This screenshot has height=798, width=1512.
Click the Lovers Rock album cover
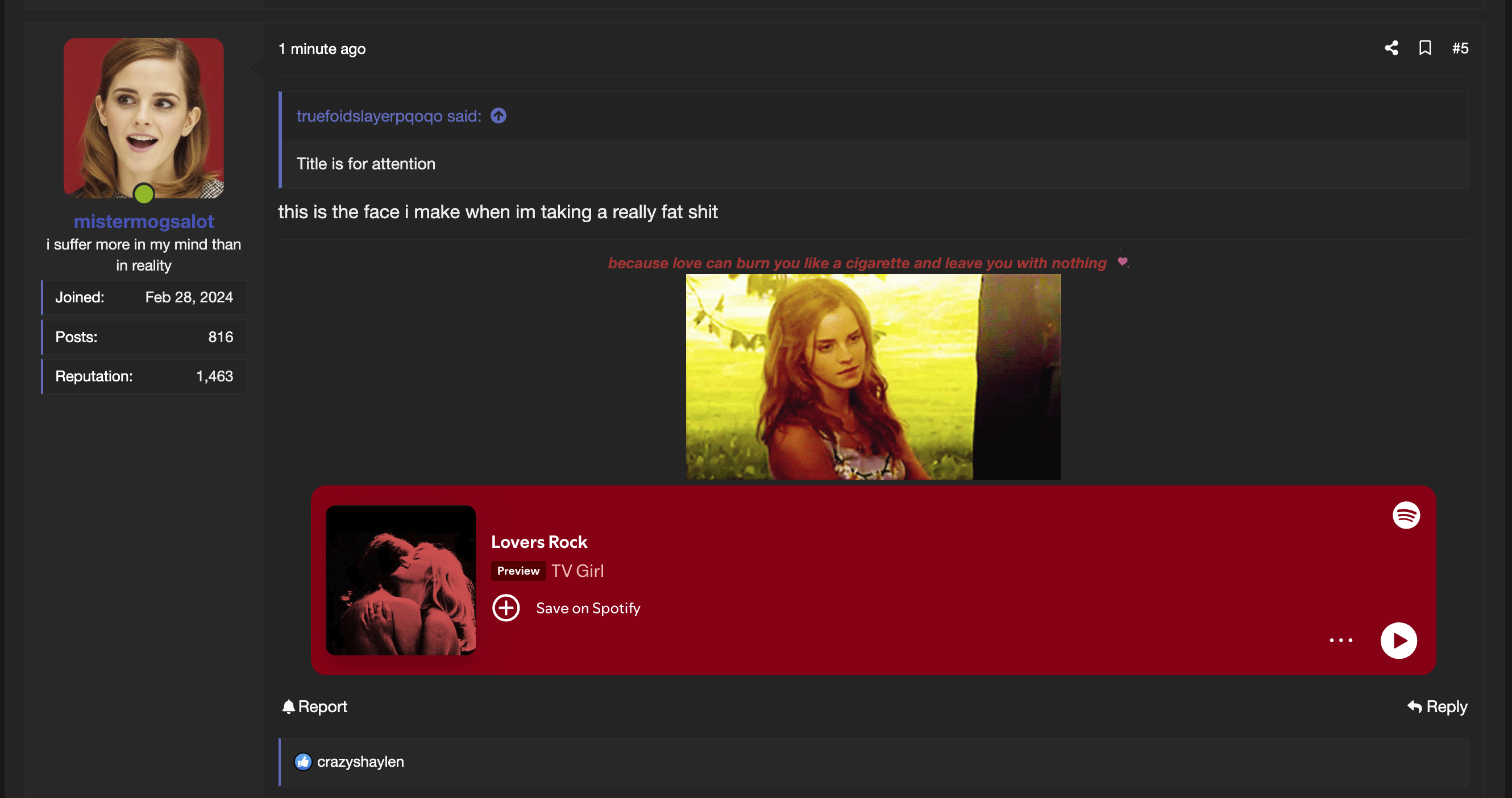click(401, 580)
